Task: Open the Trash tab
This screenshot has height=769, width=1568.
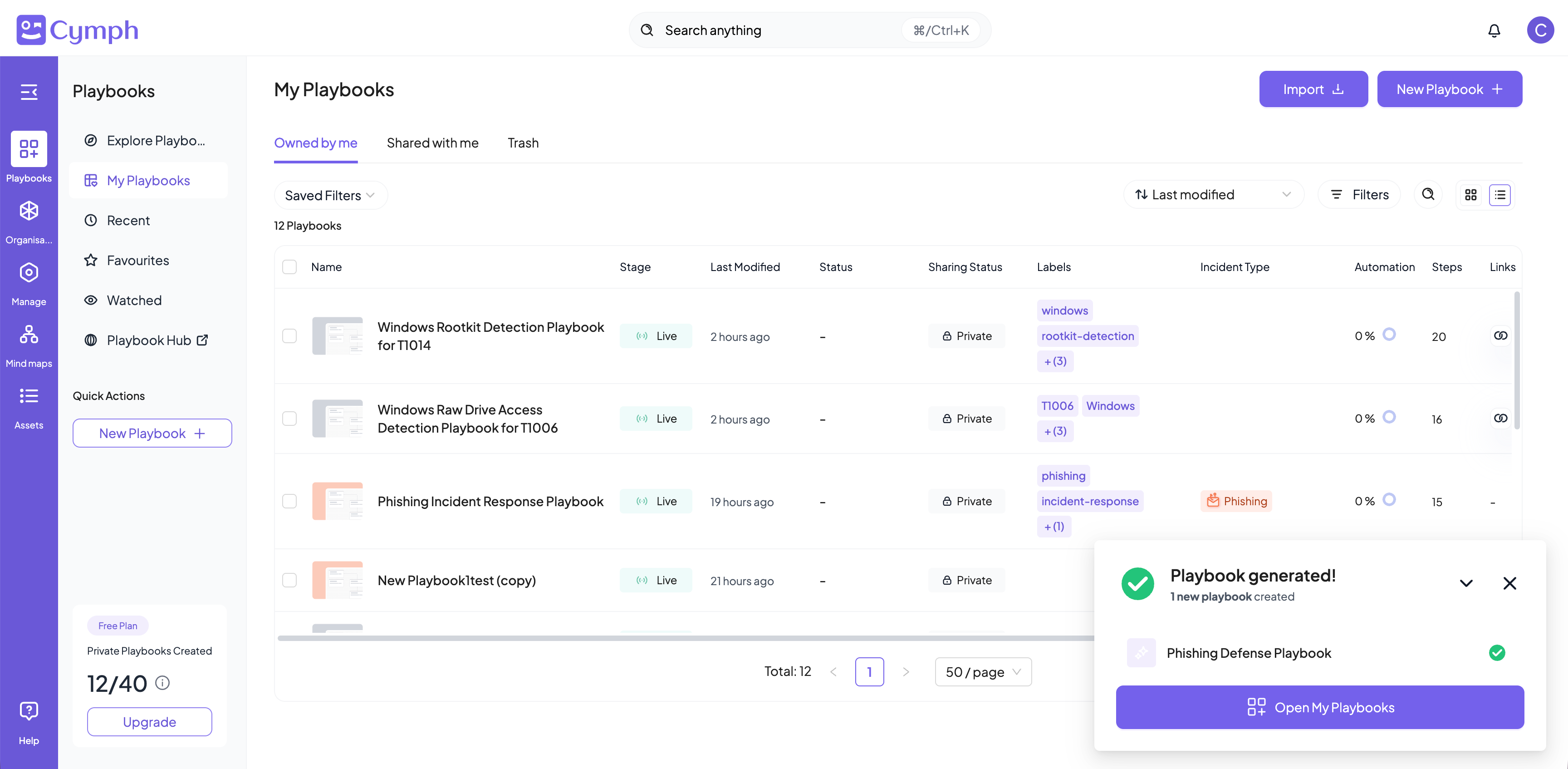Action: tap(523, 143)
